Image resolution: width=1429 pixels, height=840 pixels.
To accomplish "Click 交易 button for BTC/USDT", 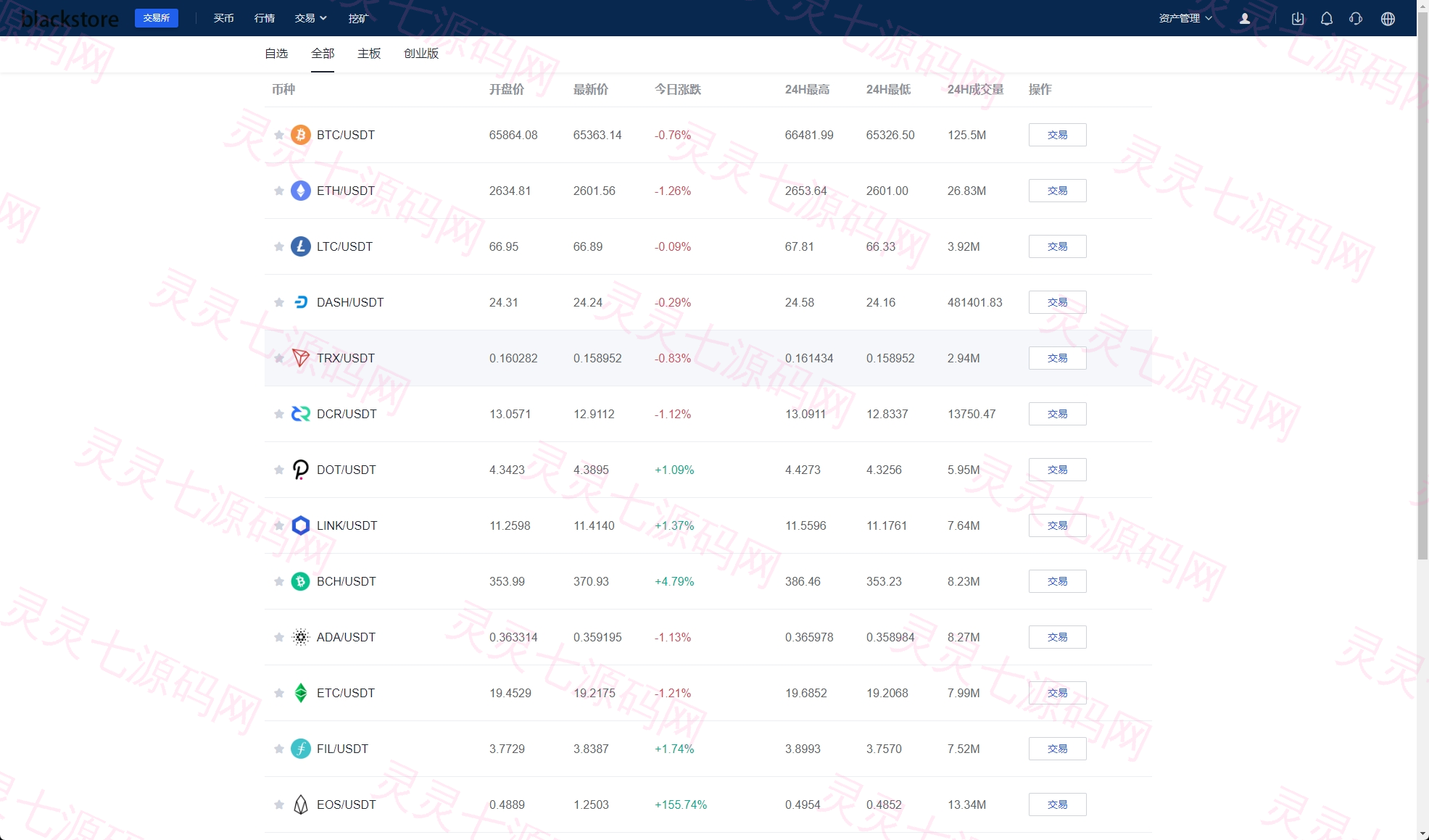I will click(1058, 135).
